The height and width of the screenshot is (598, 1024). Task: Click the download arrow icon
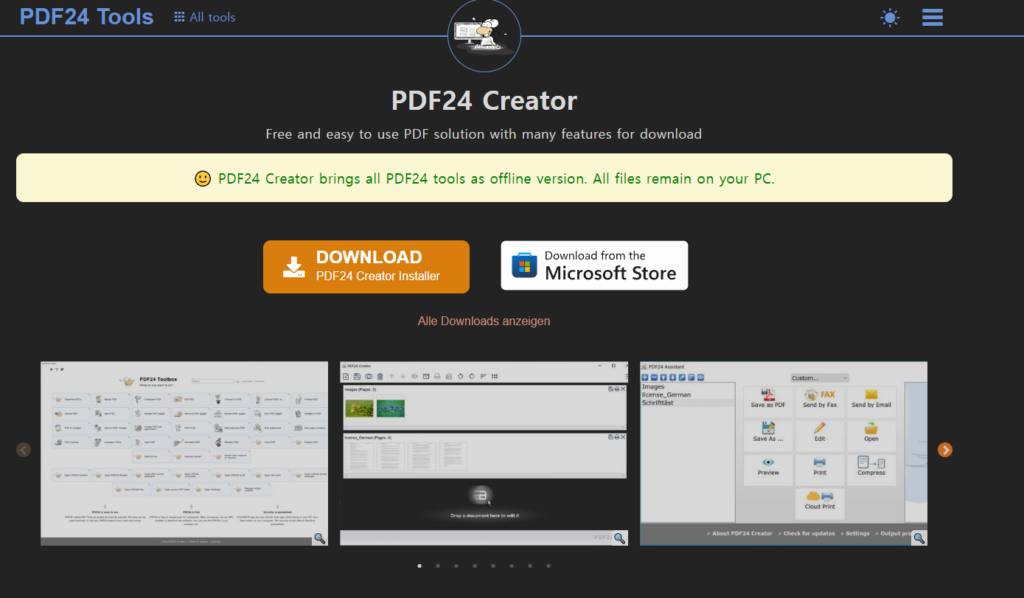coord(294,267)
